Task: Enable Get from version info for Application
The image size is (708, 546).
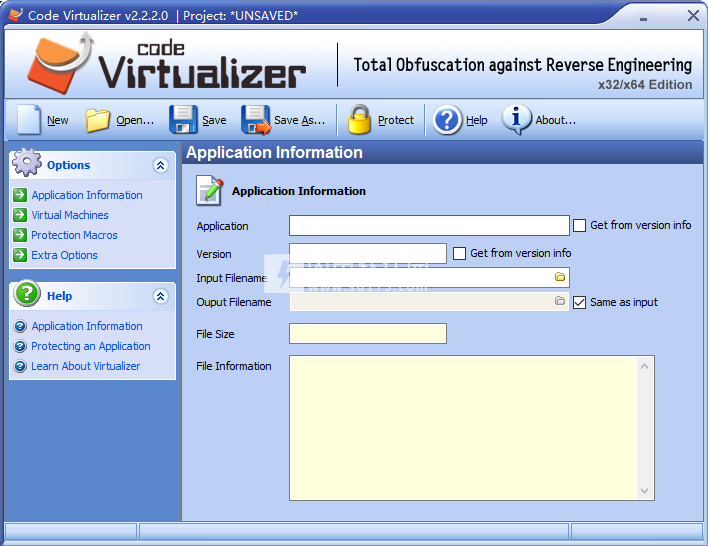Action: pyautogui.click(x=579, y=225)
